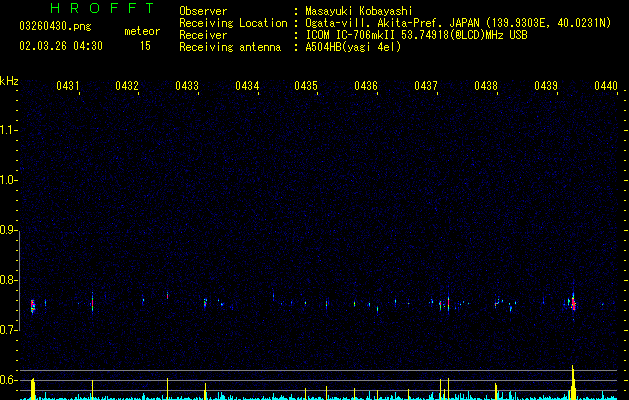The image size is (629, 400).
Task: Click the meteor count value 15
Action: coord(145,46)
